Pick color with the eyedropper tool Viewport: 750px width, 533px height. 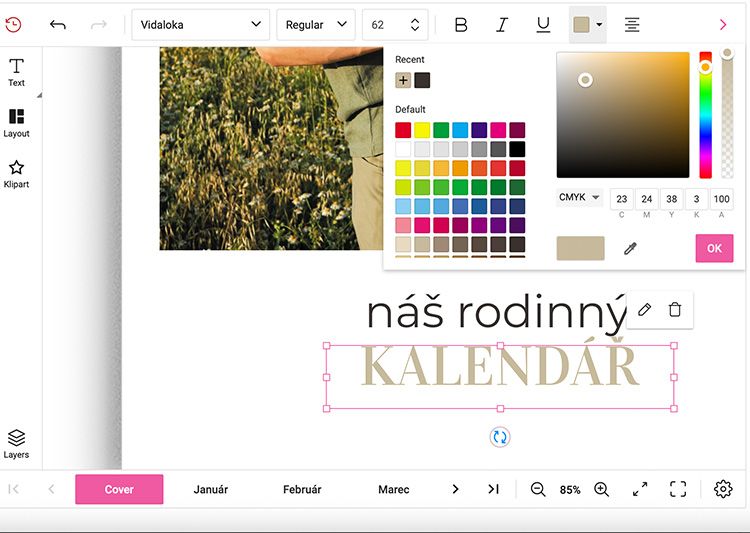point(630,248)
